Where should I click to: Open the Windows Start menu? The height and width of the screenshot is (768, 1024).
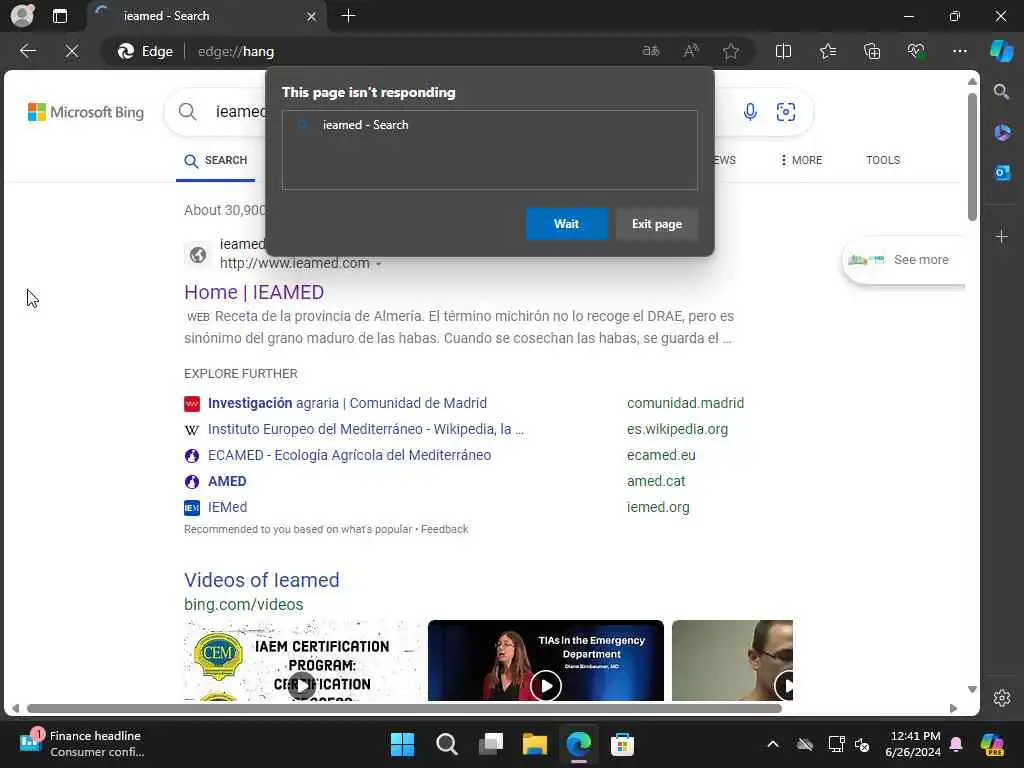(x=402, y=744)
